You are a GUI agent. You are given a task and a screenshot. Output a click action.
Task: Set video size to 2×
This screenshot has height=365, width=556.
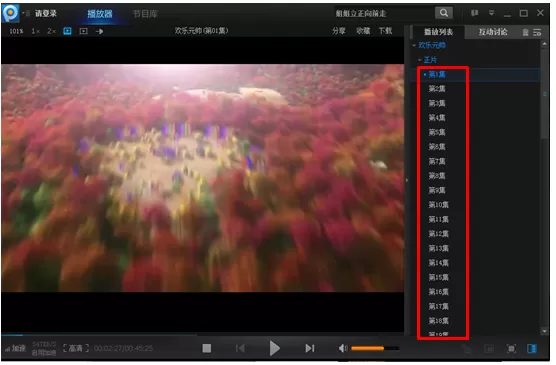(51, 31)
